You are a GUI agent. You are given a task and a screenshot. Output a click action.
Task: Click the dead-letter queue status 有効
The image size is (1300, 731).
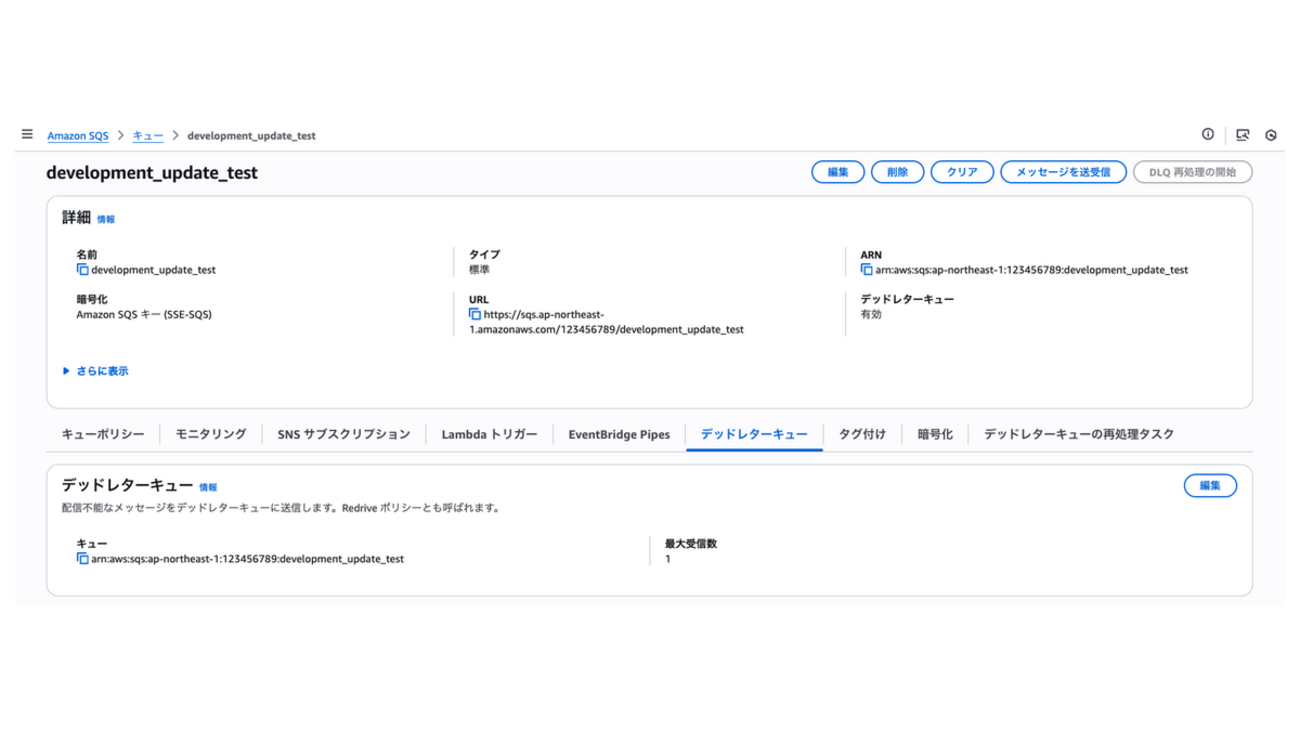[872, 315]
